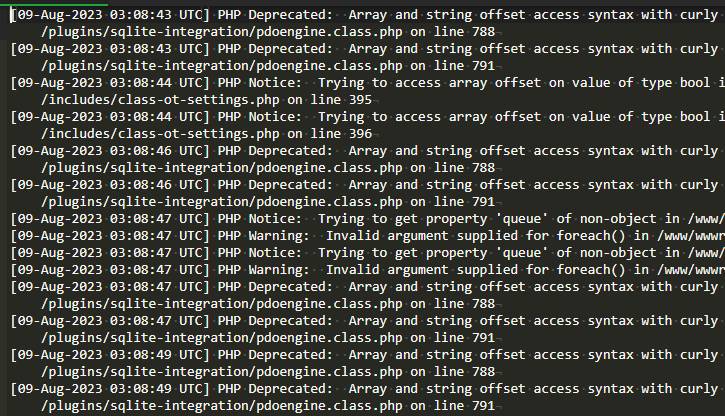The height and width of the screenshot is (416, 725).
Task: Click the first 03:08:46 PHP Deprecated entry
Action: (x=360, y=150)
